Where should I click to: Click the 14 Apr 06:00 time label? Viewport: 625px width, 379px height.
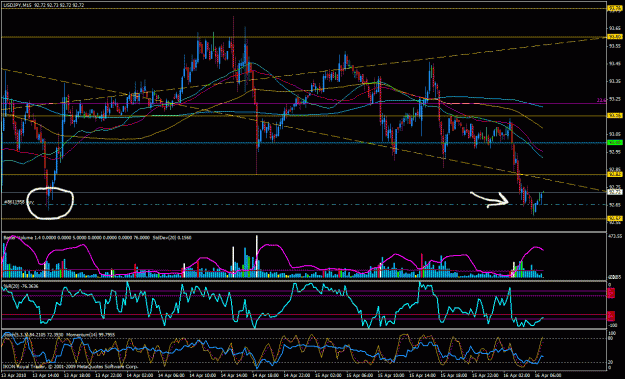[x=171, y=375]
